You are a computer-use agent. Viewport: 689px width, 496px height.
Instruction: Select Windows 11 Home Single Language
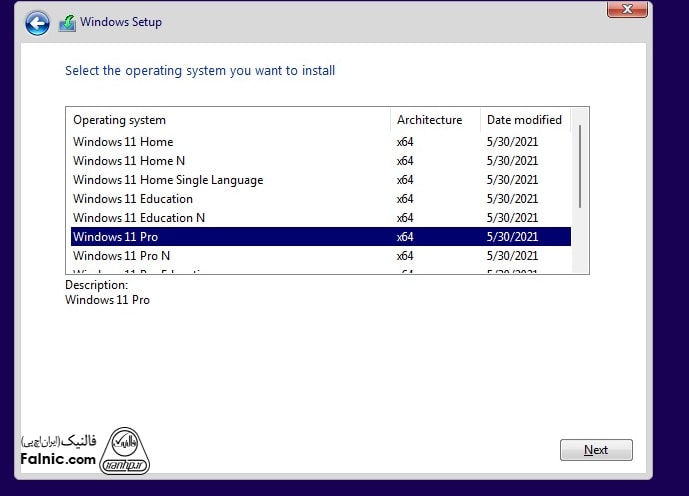pyautogui.click(x=168, y=180)
